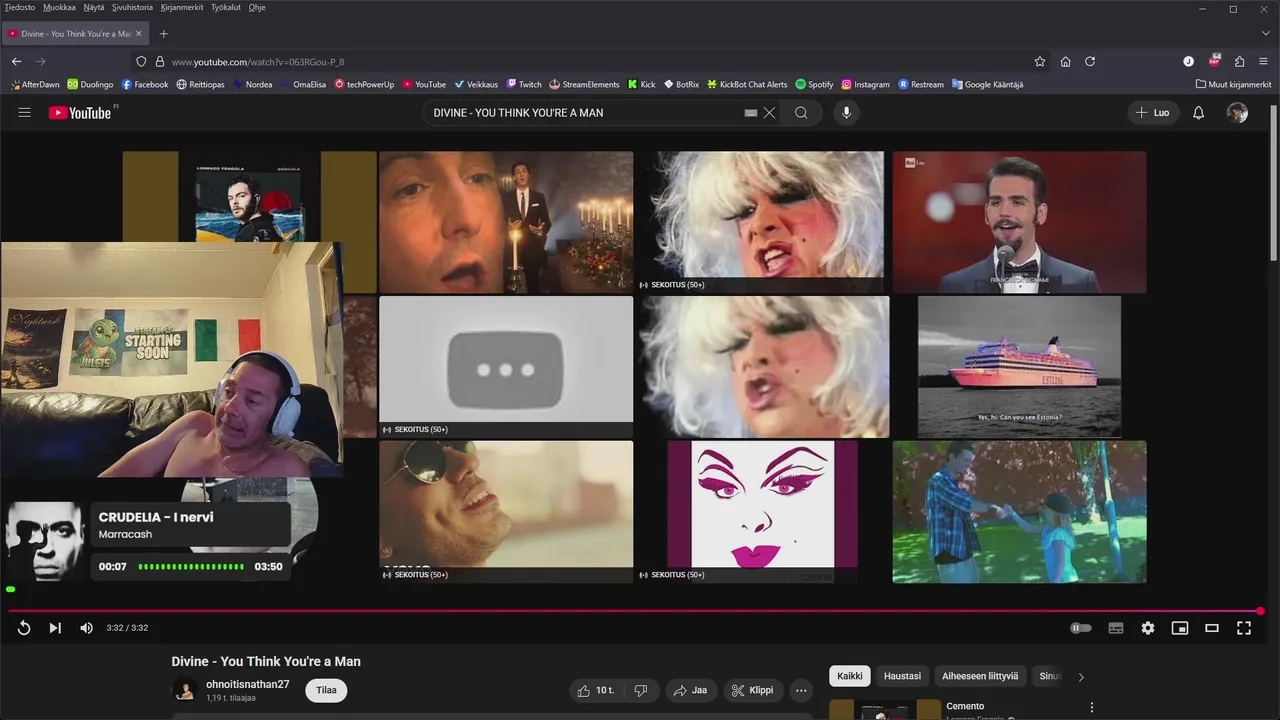The height and width of the screenshot is (720, 1280).
Task: Switch to miniplayer mode
Action: 1180,628
